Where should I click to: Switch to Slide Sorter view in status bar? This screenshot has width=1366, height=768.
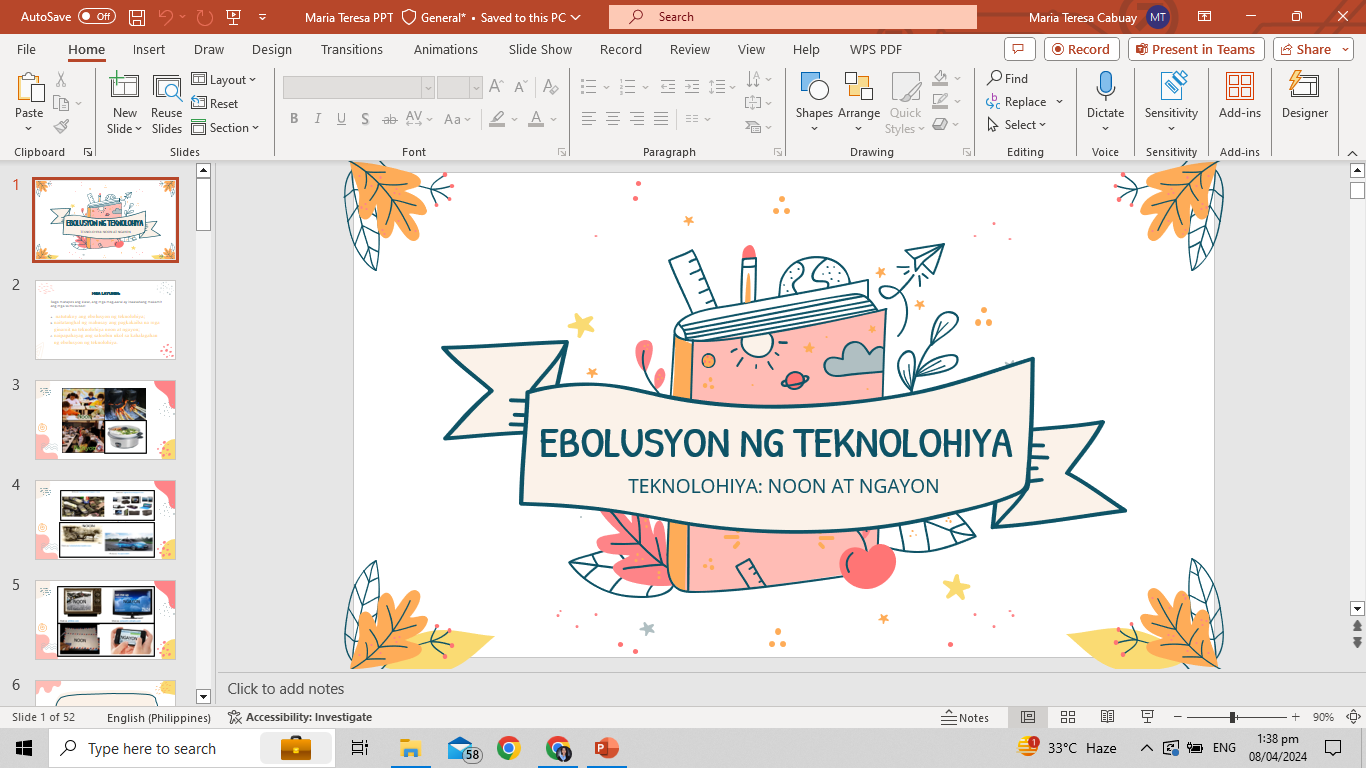[1068, 717]
